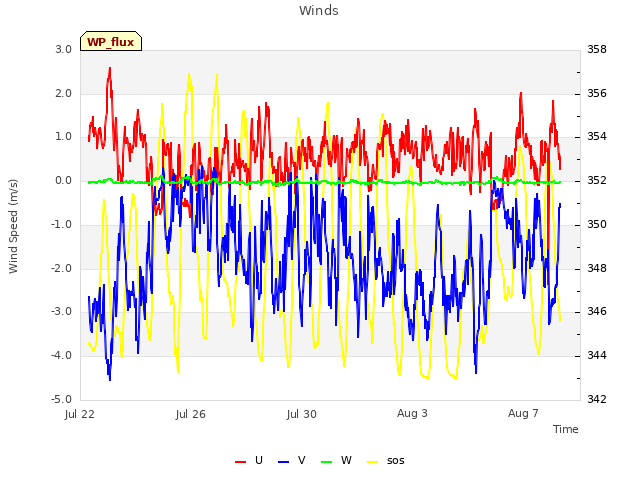Click the Aug 3 date tick label
This screenshot has width=640, height=480.
click(412, 413)
